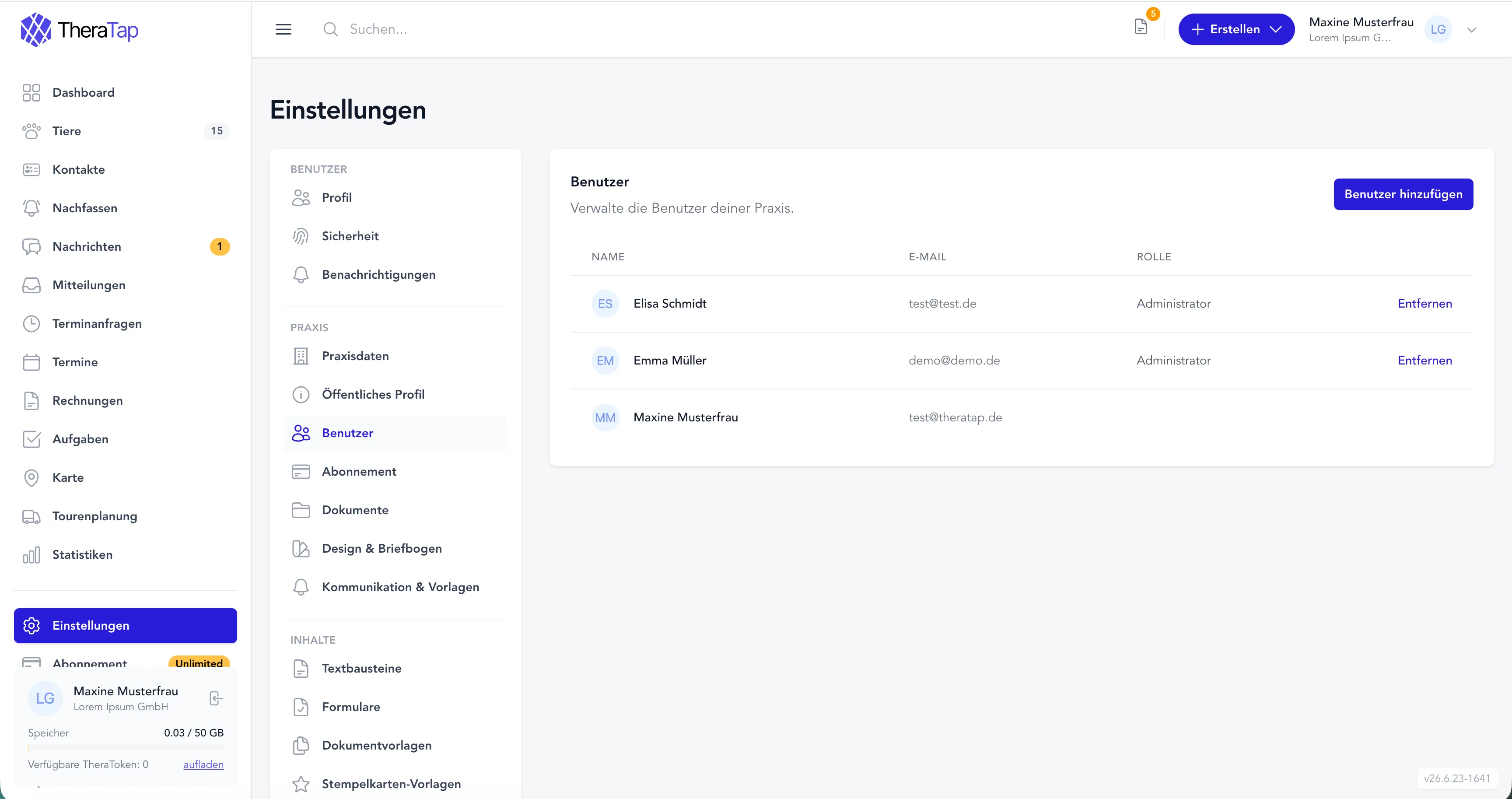Open Formulare under Inhalte
The height and width of the screenshot is (799, 1512).
point(395,707)
